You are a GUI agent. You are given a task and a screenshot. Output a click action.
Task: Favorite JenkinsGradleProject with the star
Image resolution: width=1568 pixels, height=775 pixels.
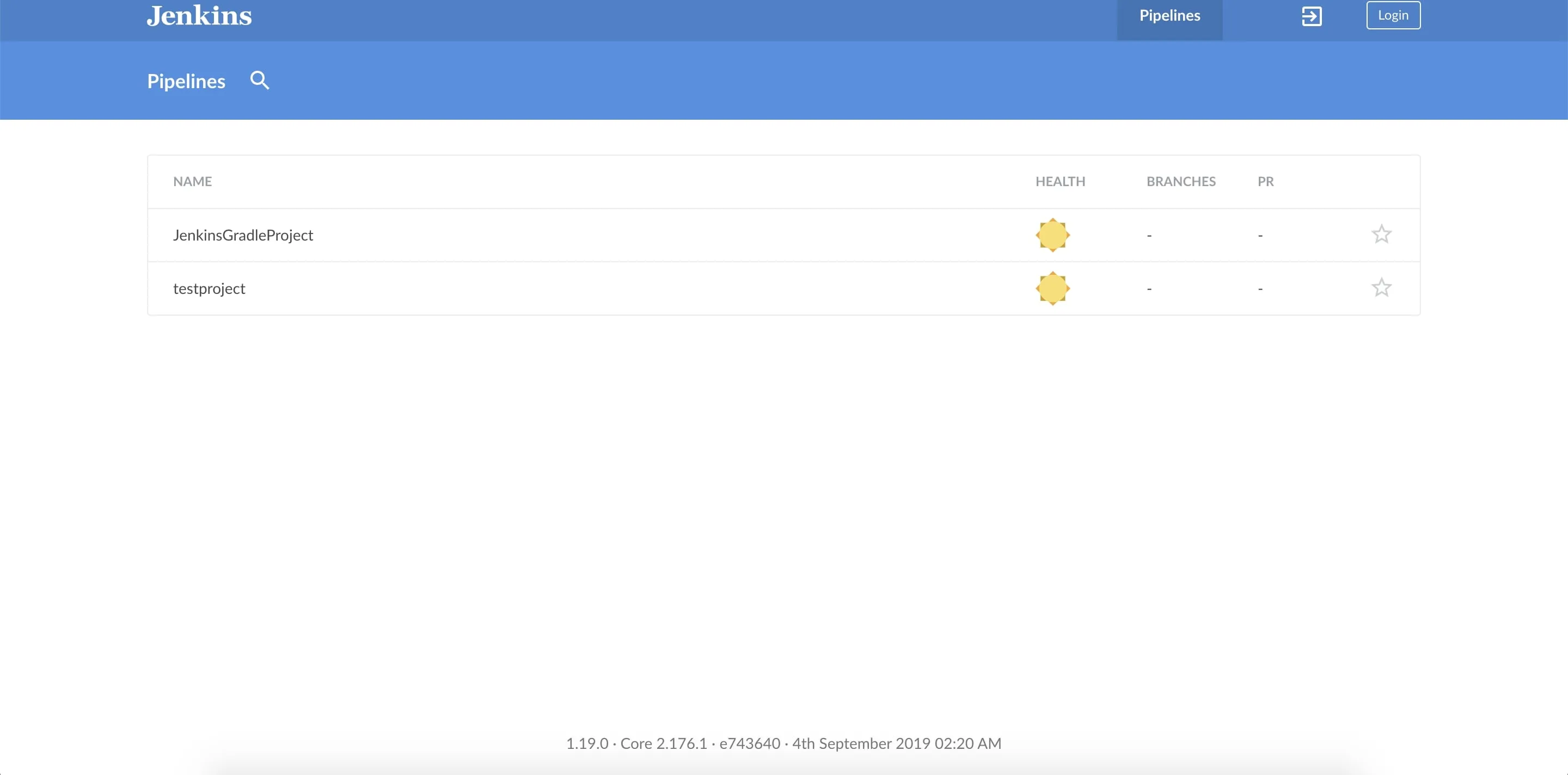1381,234
